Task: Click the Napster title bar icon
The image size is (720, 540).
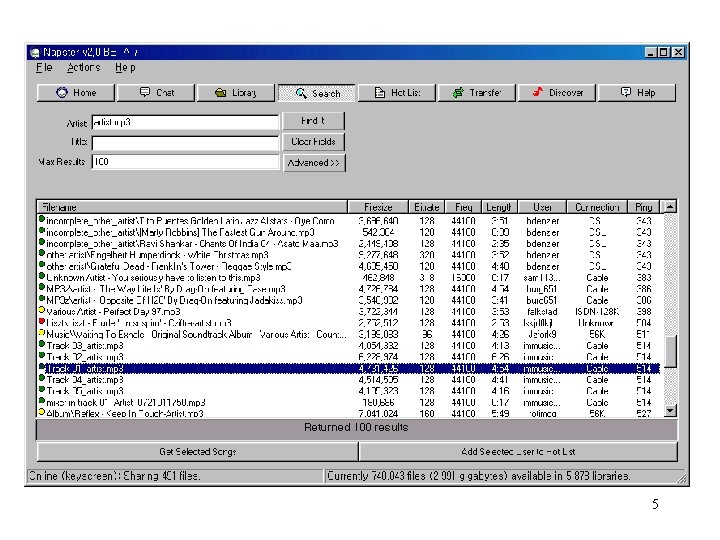Action: click(35, 52)
